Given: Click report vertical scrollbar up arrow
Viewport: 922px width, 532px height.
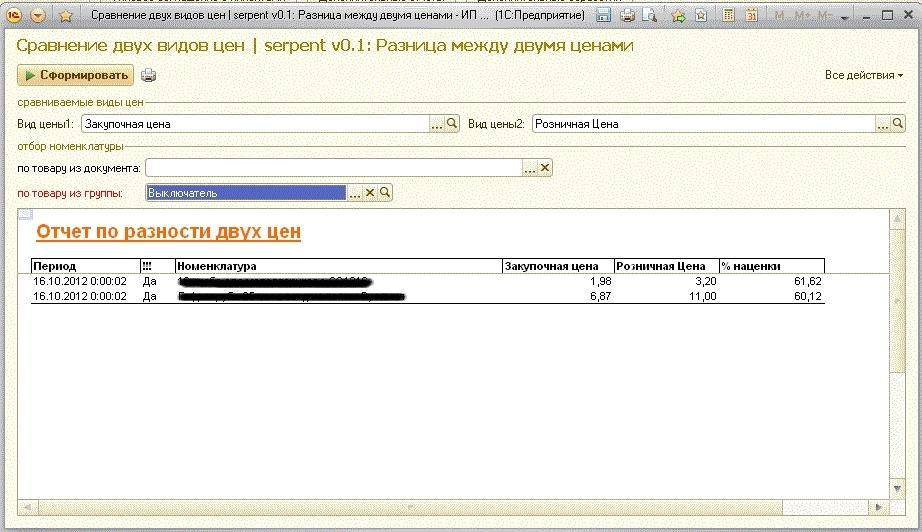Looking at the screenshot, I should [897, 219].
